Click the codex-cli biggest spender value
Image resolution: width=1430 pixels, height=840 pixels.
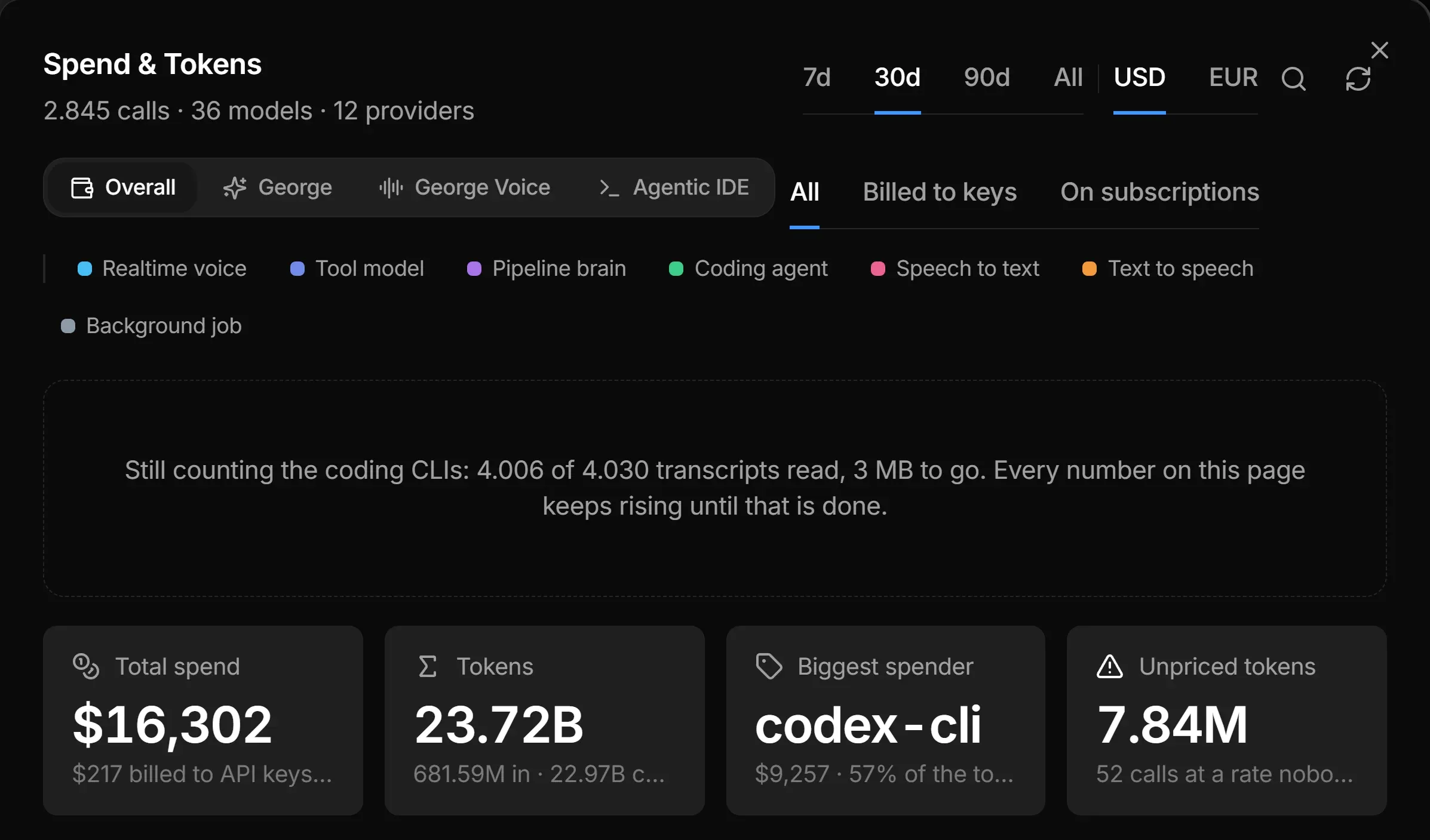click(x=868, y=725)
